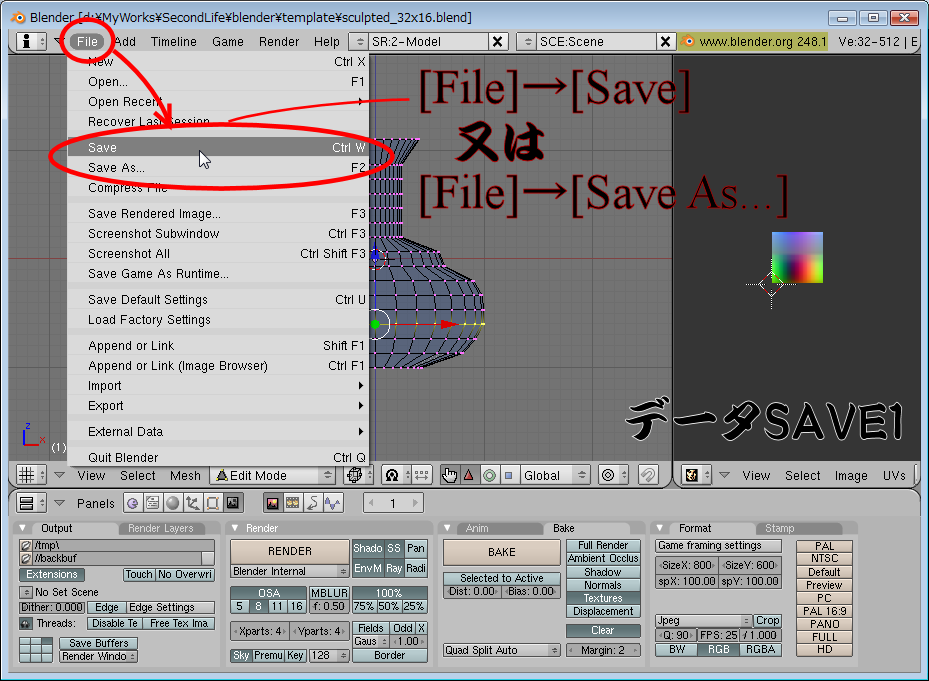
Task: Open the Logic context icon in Panels
Action: click(133, 503)
